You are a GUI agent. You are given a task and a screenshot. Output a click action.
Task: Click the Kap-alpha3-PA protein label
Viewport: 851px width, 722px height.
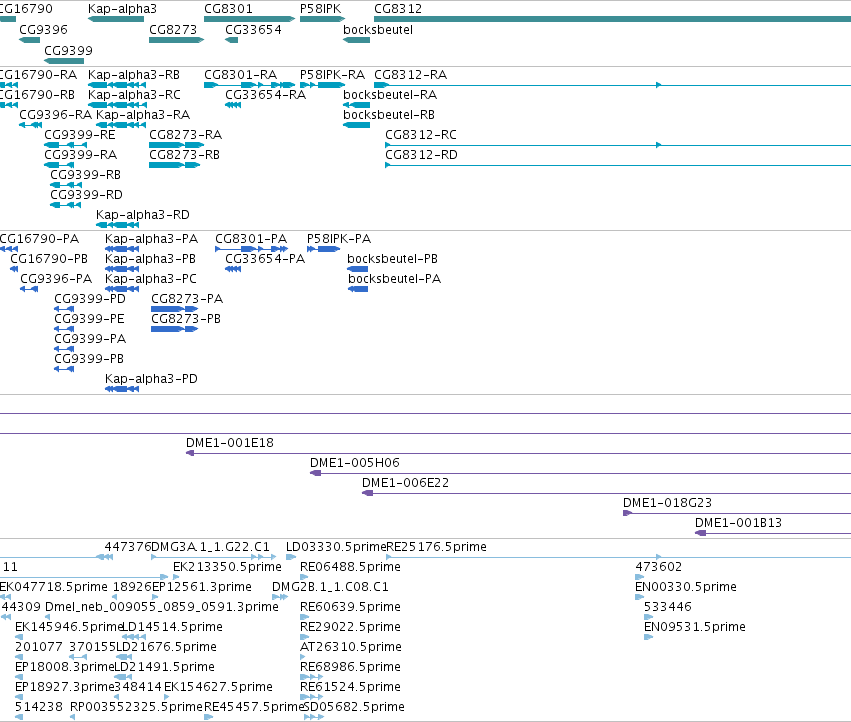click(x=151, y=239)
